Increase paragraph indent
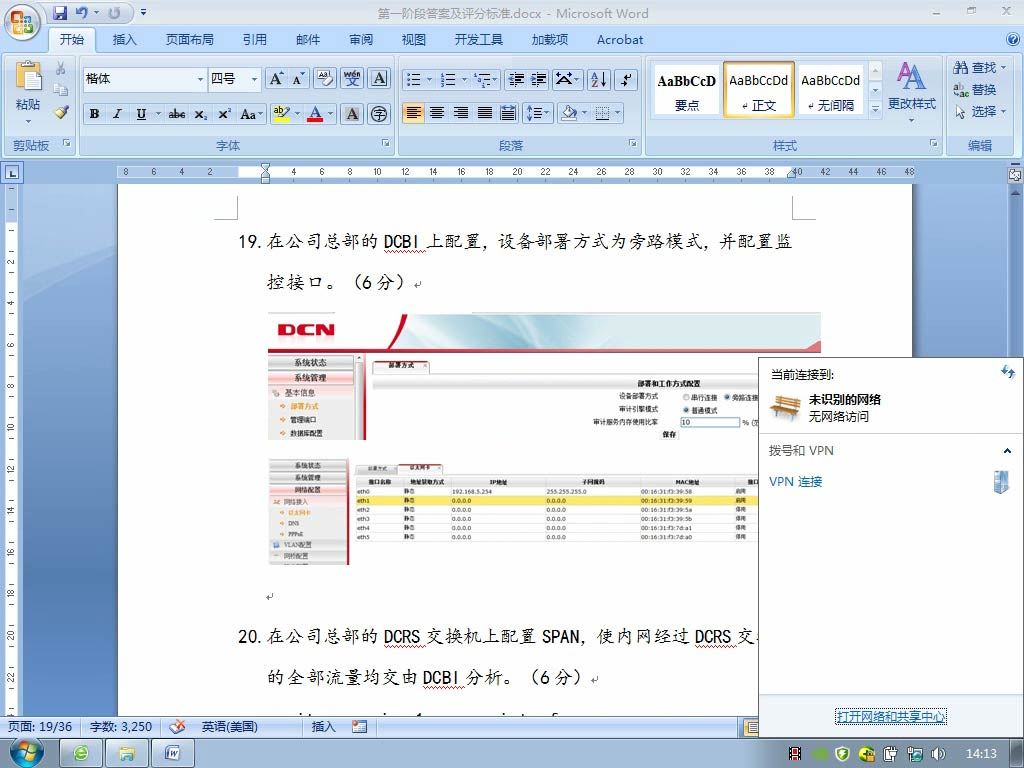The height and width of the screenshot is (768, 1024). pyautogui.click(x=539, y=80)
